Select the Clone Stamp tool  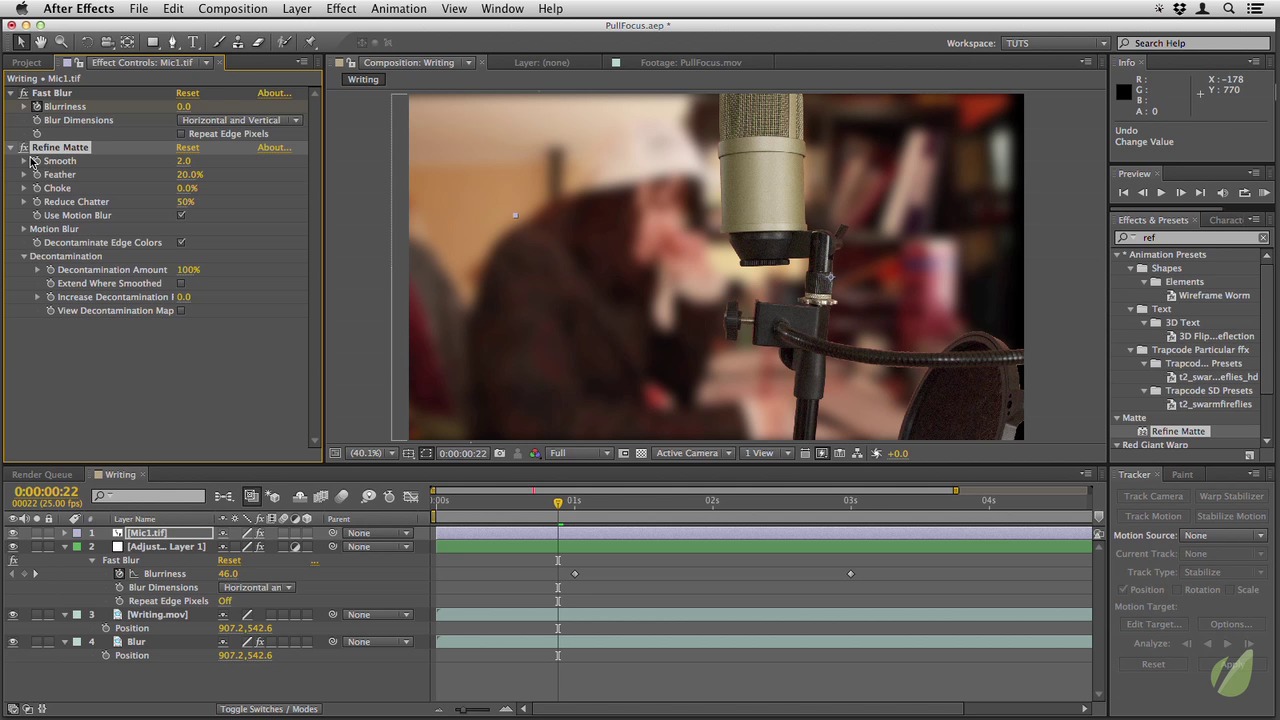click(x=238, y=42)
